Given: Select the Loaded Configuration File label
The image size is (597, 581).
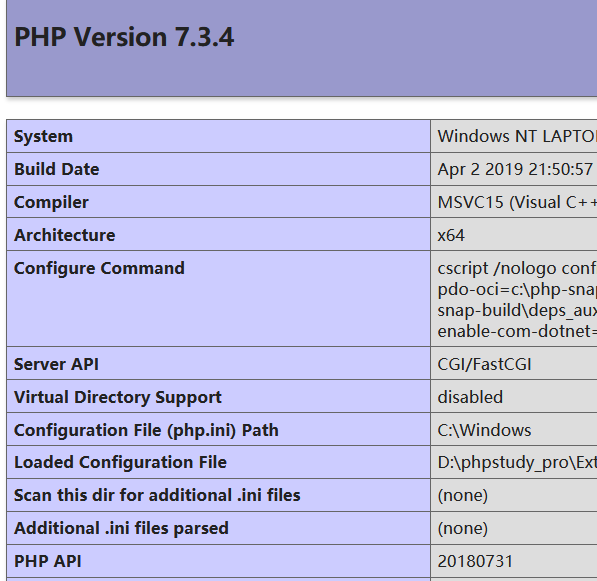Looking at the screenshot, I should coord(120,462).
